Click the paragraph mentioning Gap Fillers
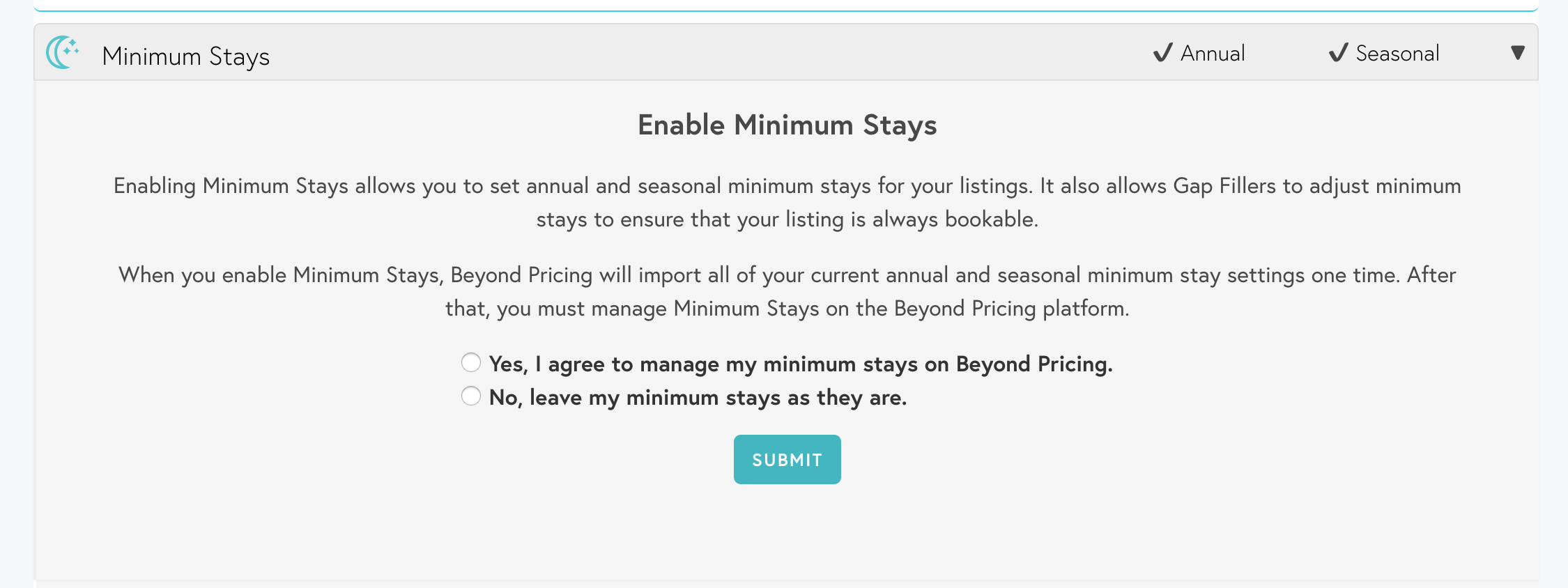The height and width of the screenshot is (588, 1568). pyautogui.click(x=787, y=202)
